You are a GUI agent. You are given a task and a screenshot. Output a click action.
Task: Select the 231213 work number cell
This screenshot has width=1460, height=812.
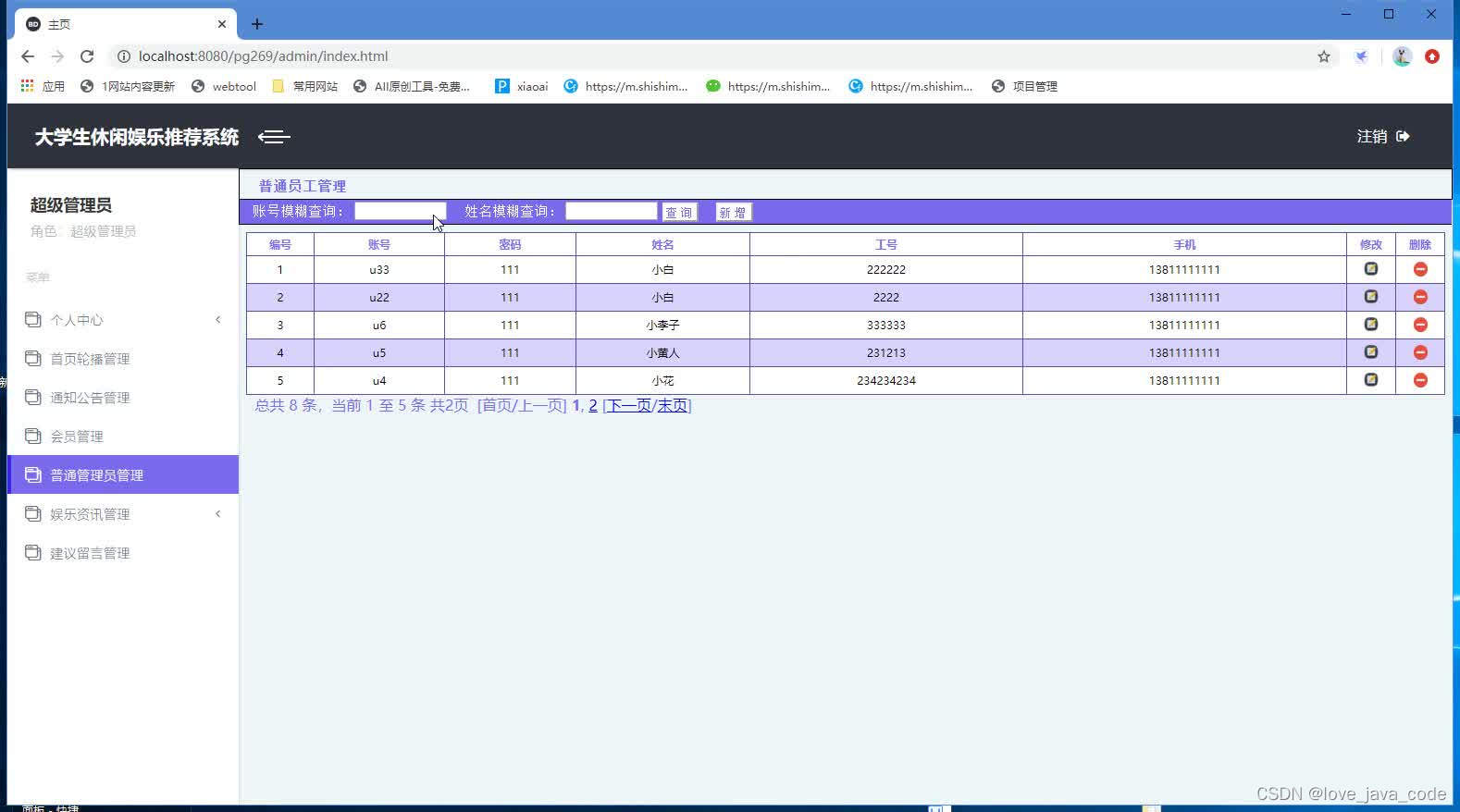coord(886,352)
